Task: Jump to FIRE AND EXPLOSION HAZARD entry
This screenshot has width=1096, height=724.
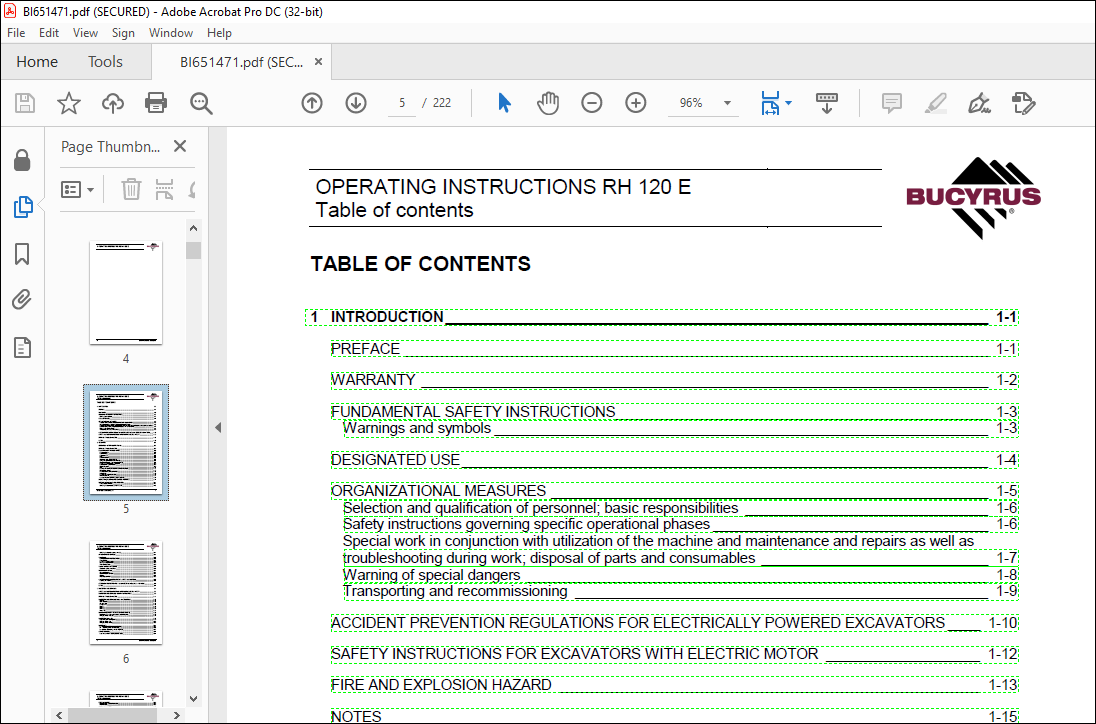Action: (675, 685)
